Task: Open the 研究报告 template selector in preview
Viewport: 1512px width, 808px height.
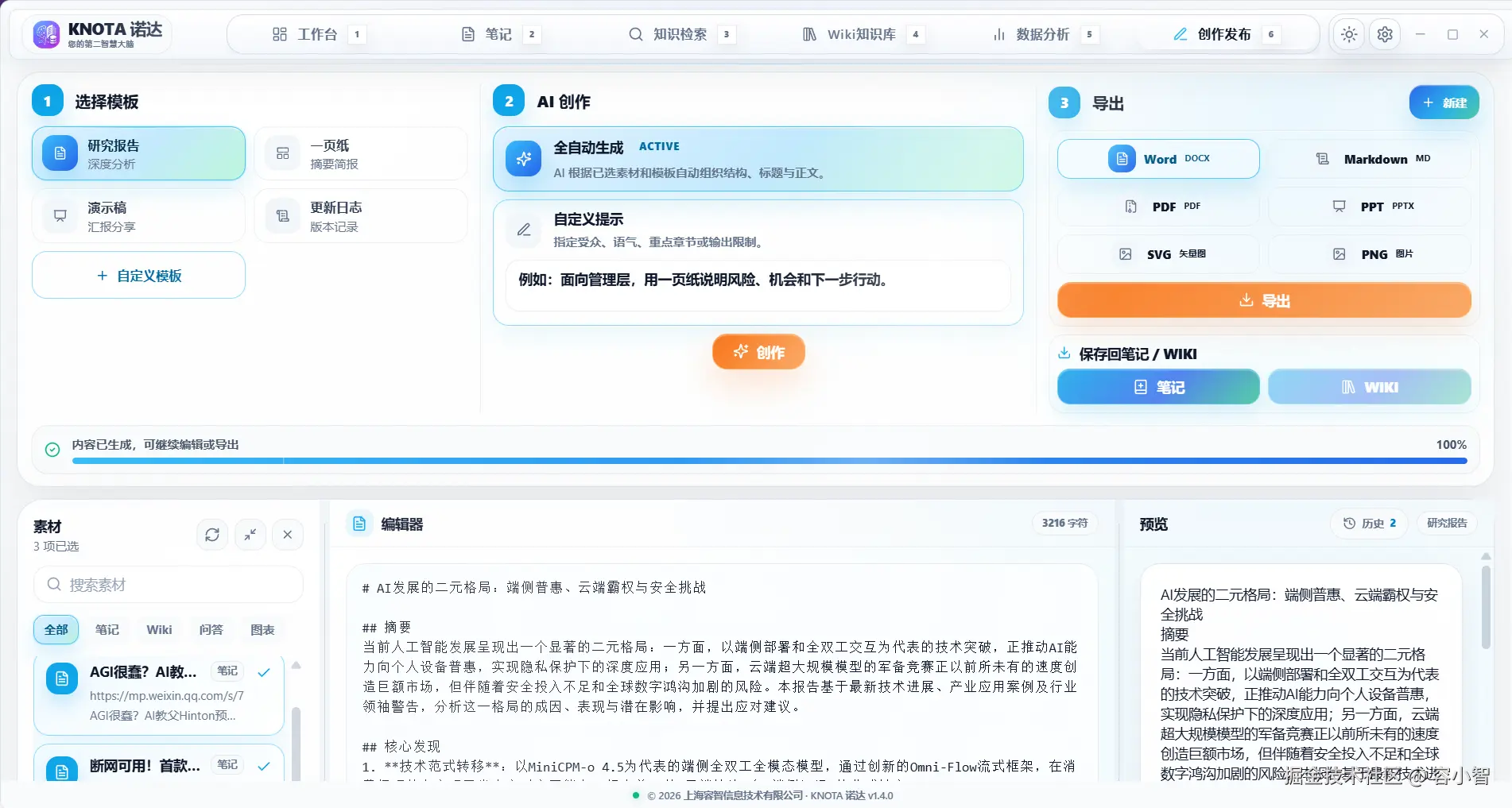Action: pos(1447,523)
